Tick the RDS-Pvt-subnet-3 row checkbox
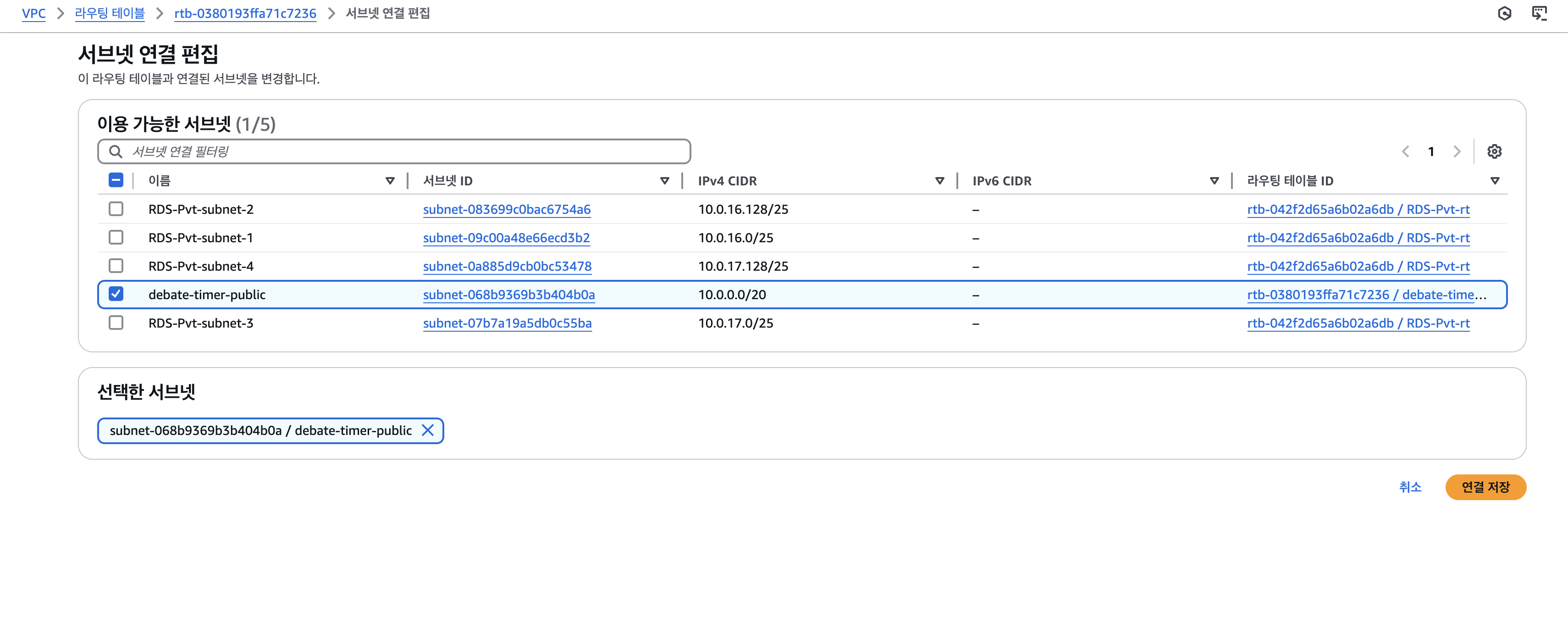 [116, 323]
